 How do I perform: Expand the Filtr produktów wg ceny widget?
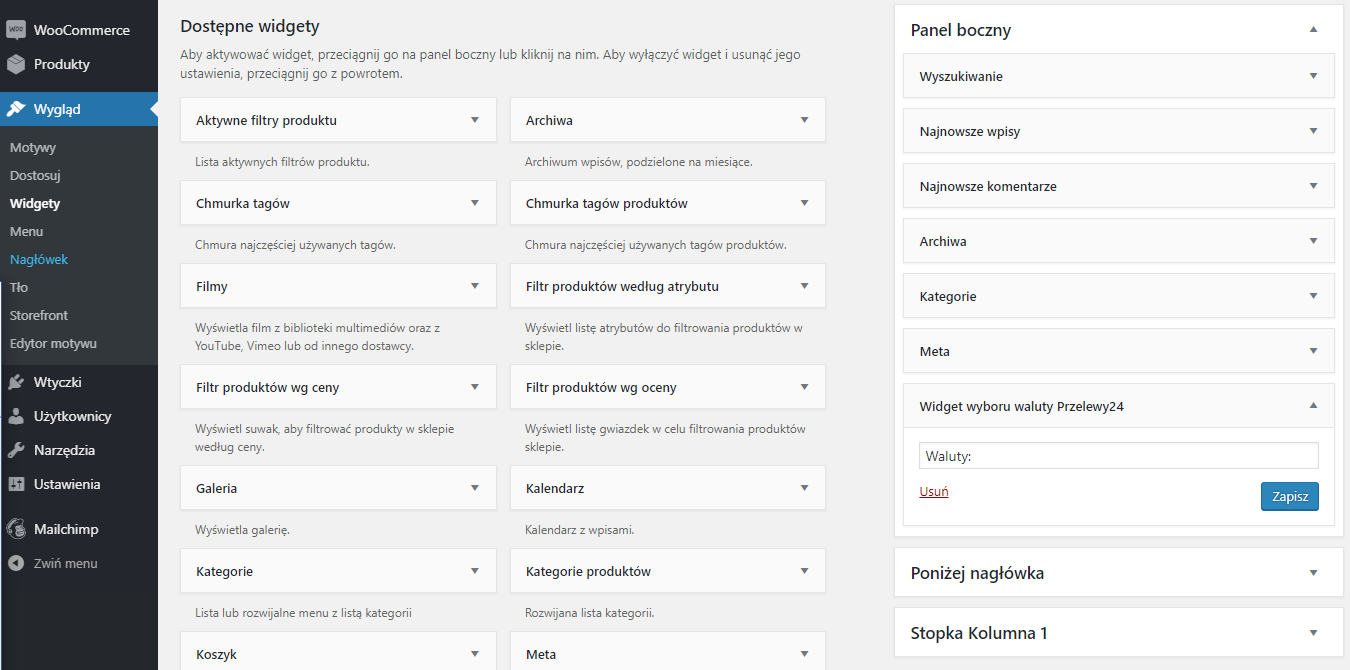(x=475, y=387)
